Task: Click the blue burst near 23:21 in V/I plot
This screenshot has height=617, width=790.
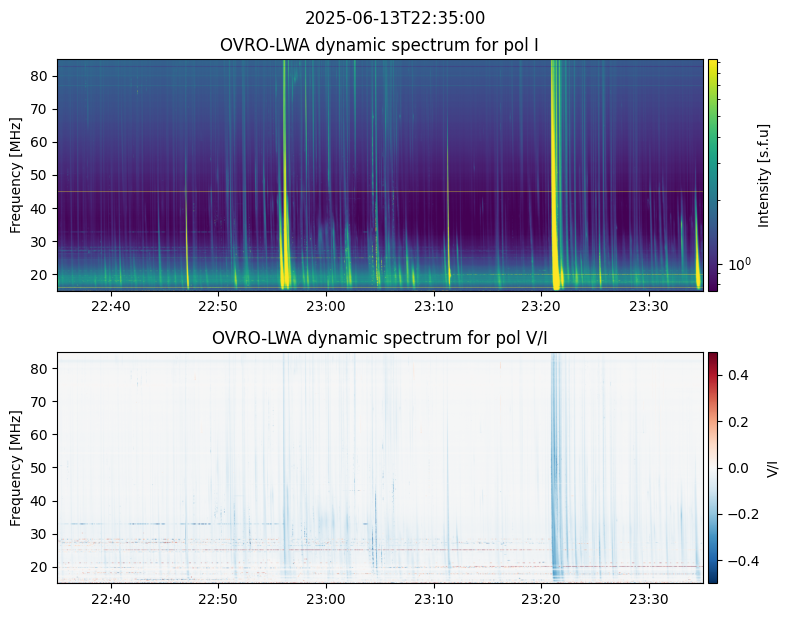Action: (556, 480)
